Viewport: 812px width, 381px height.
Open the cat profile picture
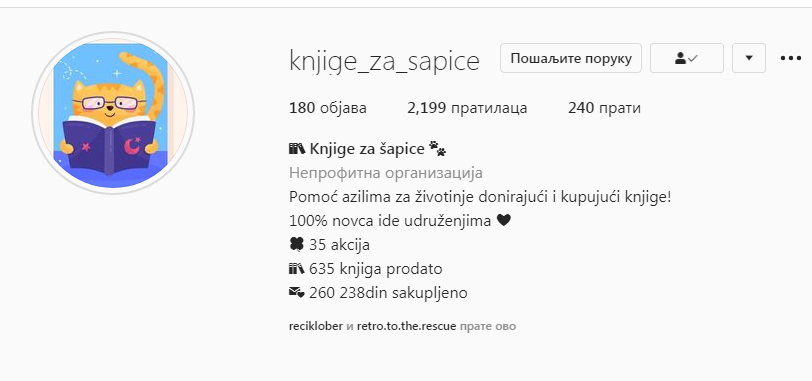(113, 113)
